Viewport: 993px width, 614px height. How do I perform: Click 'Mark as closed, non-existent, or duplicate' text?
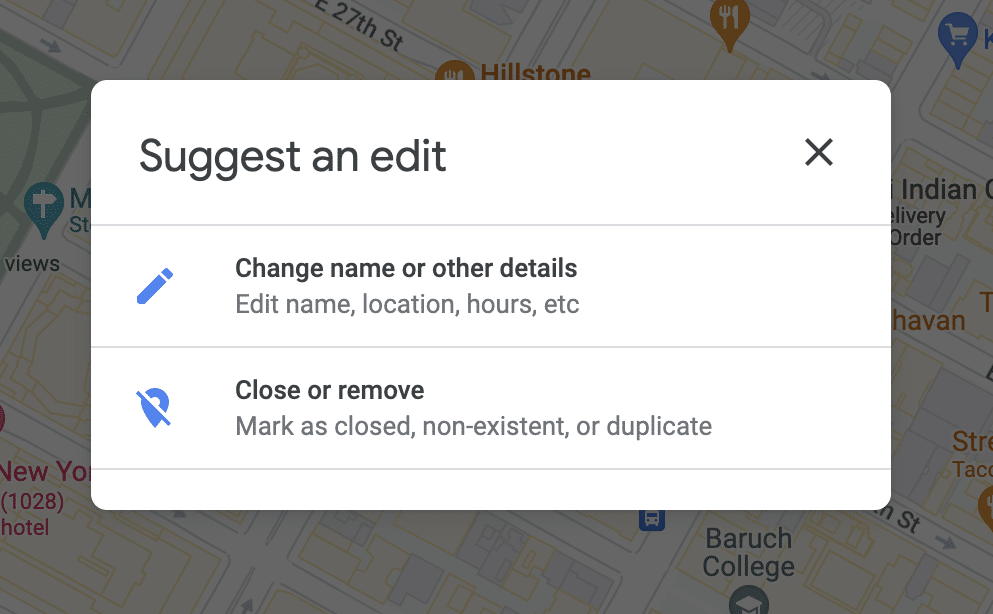474,427
